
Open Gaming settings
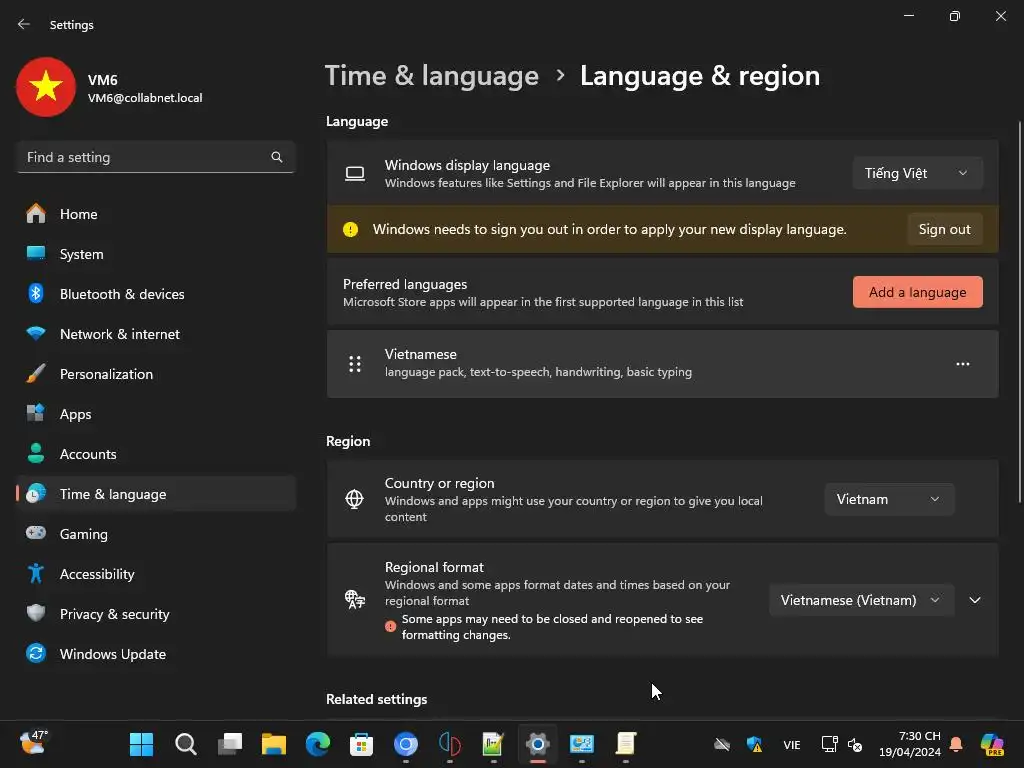(x=155, y=534)
